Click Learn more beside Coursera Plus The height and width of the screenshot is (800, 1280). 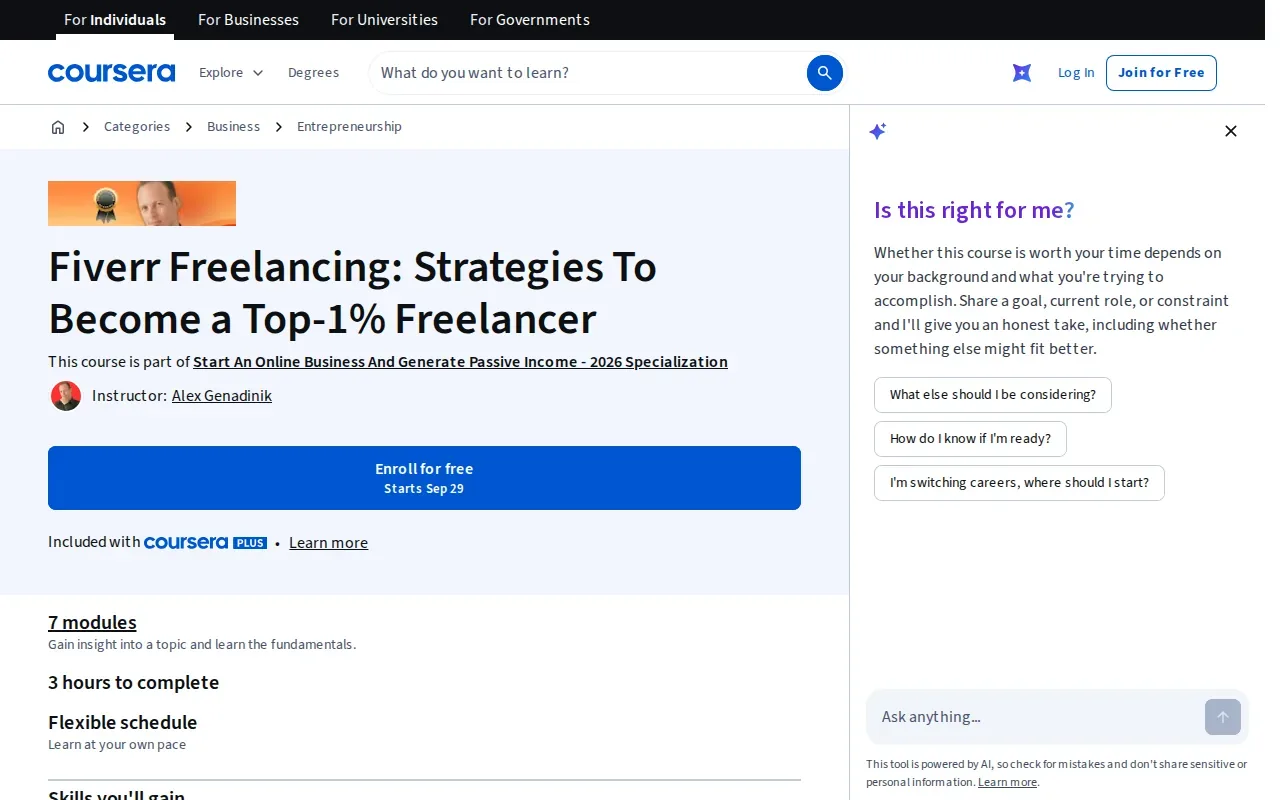(328, 543)
